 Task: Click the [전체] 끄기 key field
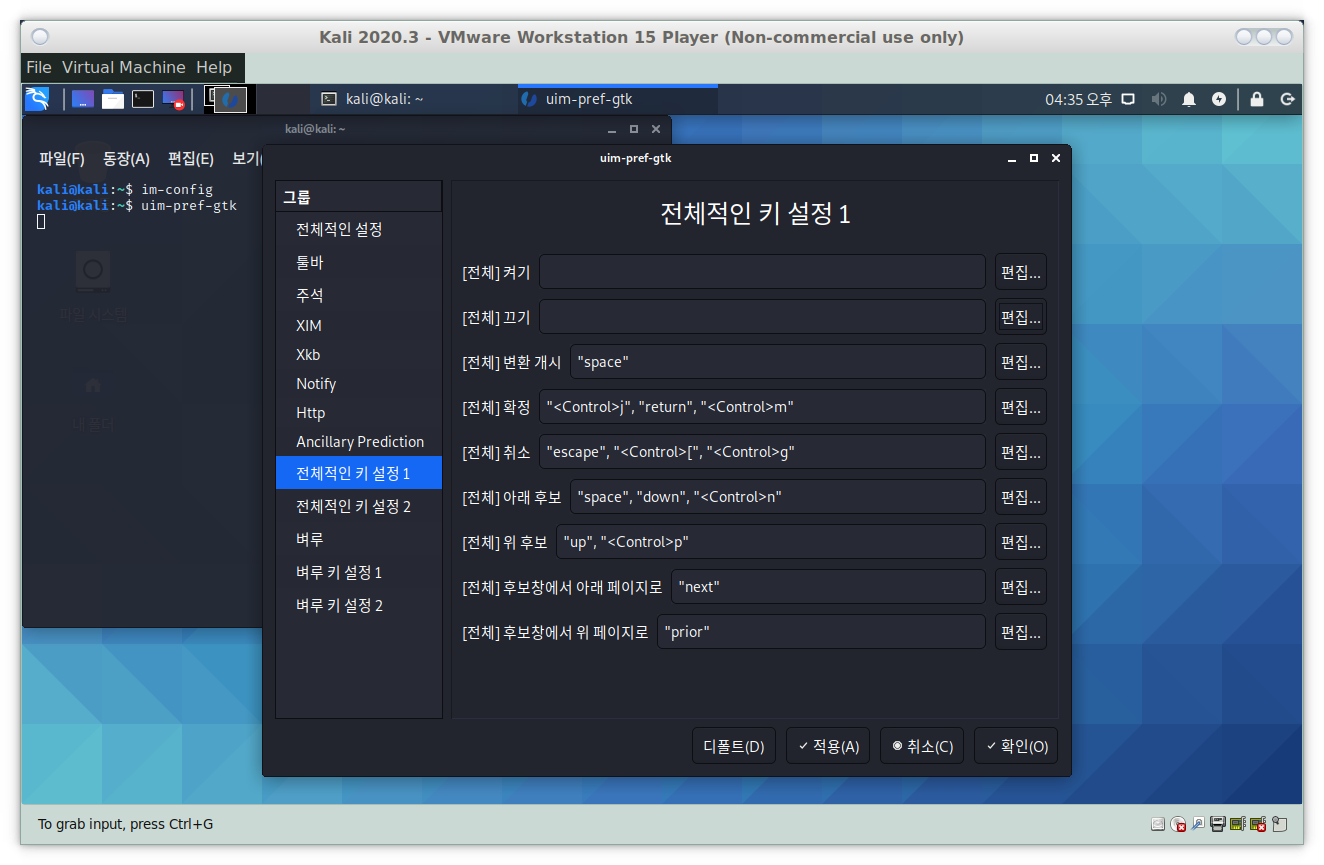point(762,317)
